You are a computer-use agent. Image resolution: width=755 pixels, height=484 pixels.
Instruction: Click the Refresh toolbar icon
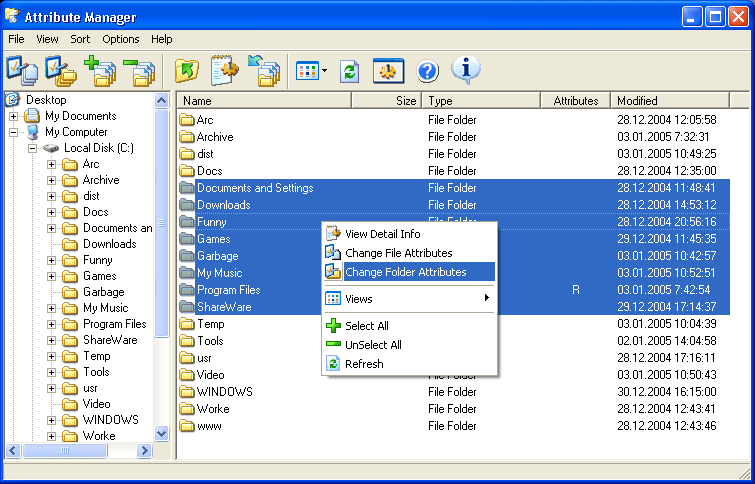pyautogui.click(x=349, y=71)
